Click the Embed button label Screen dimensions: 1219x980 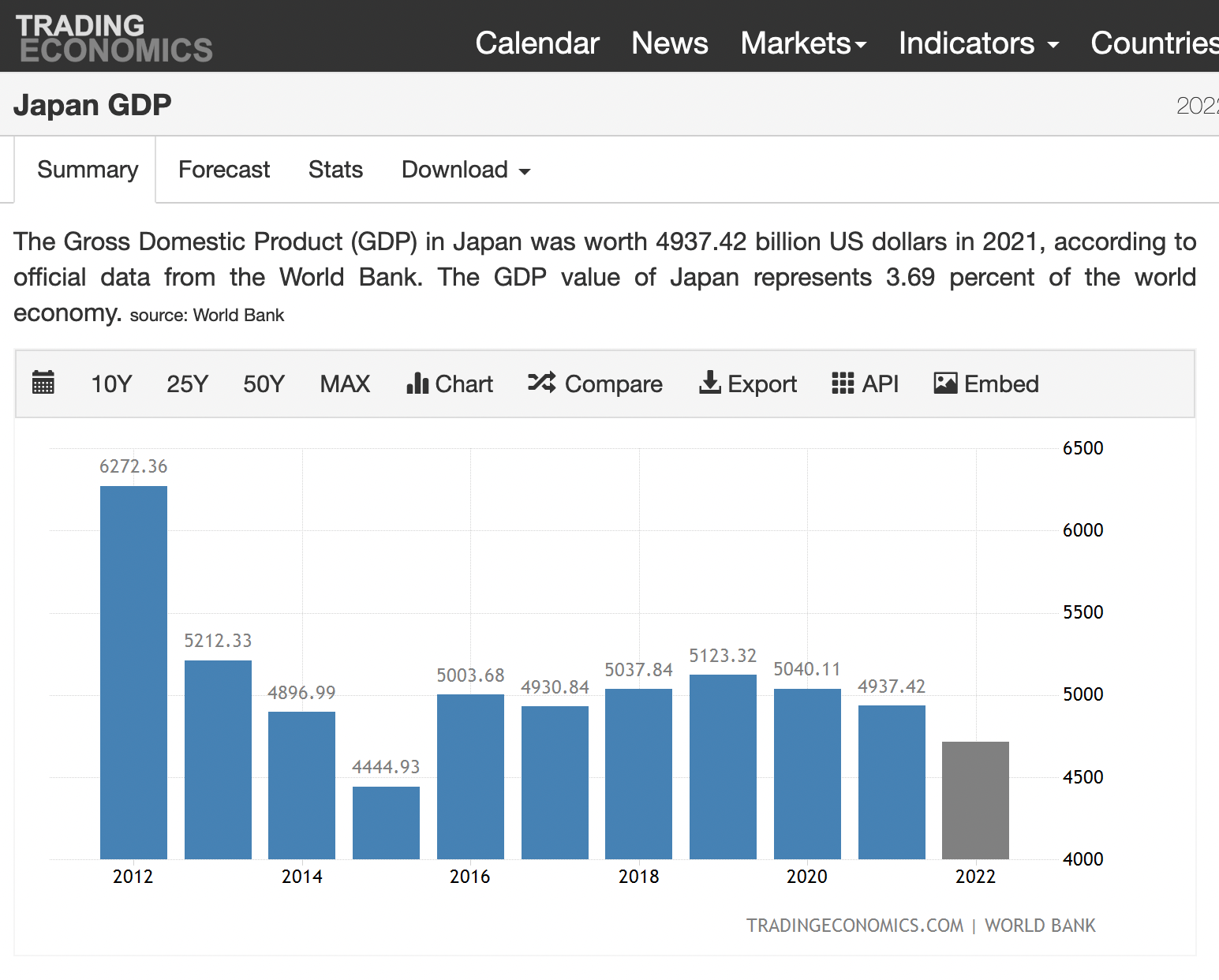pos(1001,384)
